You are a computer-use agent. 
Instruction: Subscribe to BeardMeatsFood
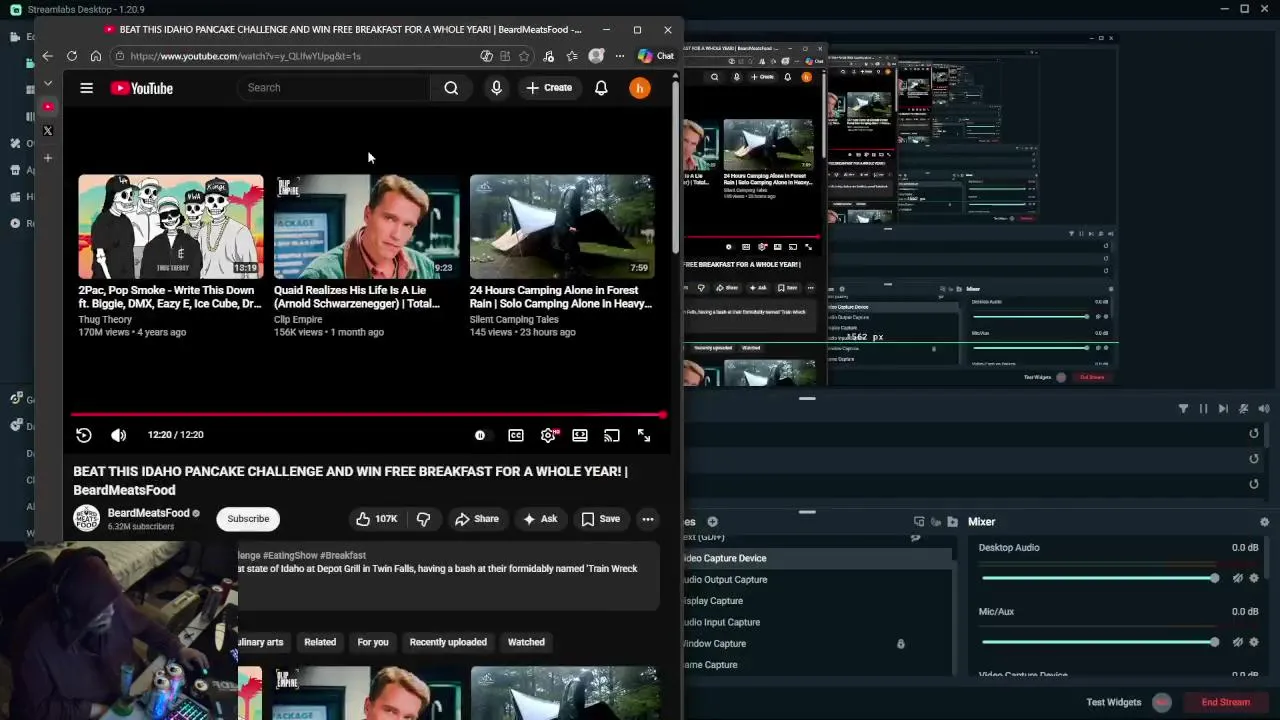pyautogui.click(x=248, y=519)
